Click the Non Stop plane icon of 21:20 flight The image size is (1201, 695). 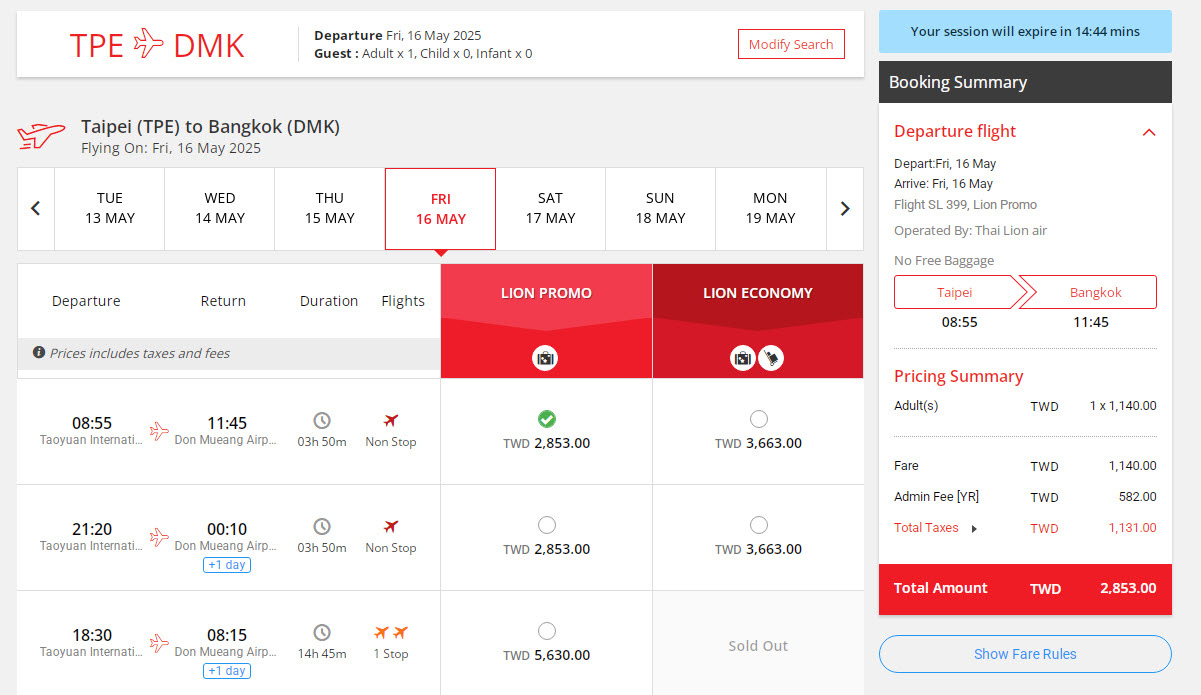tap(391, 526)
